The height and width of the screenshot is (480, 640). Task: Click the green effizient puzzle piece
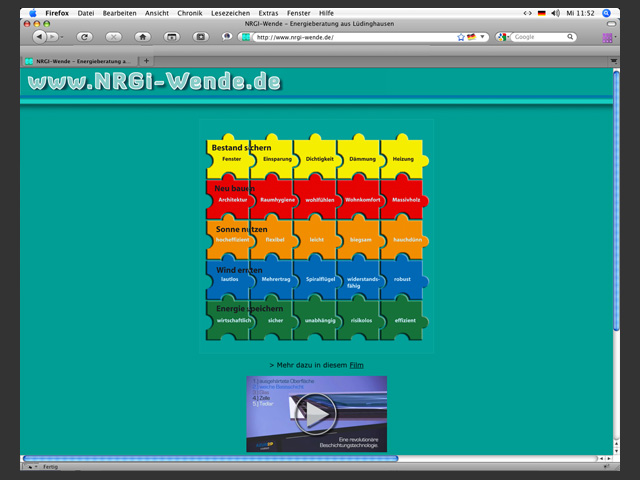tap(405, 321)
